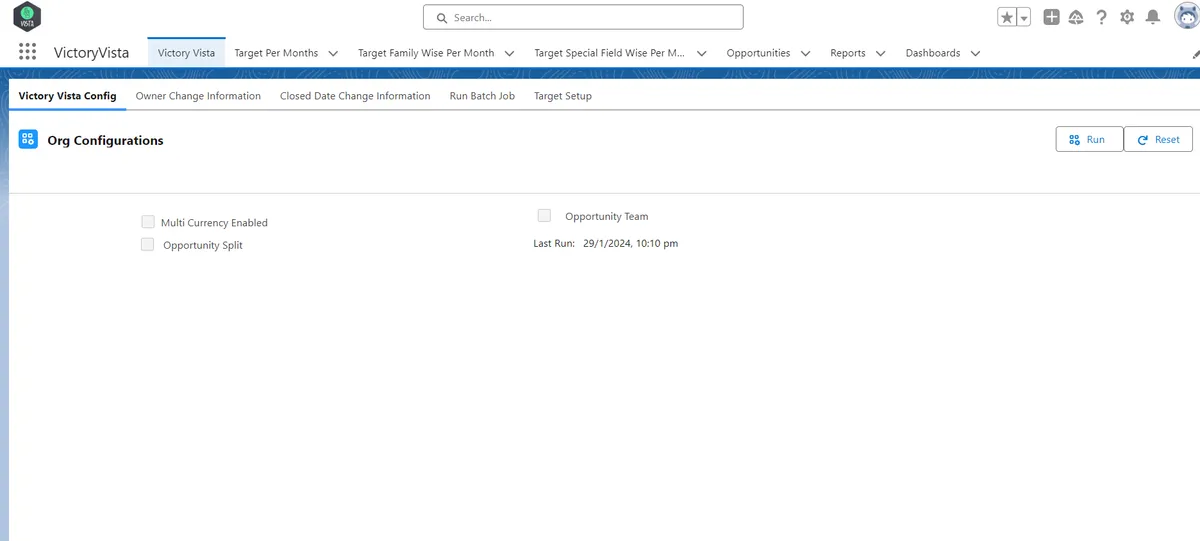Click the Run button
This screenshot has height=541, width=1200.
coord(1089,140)
